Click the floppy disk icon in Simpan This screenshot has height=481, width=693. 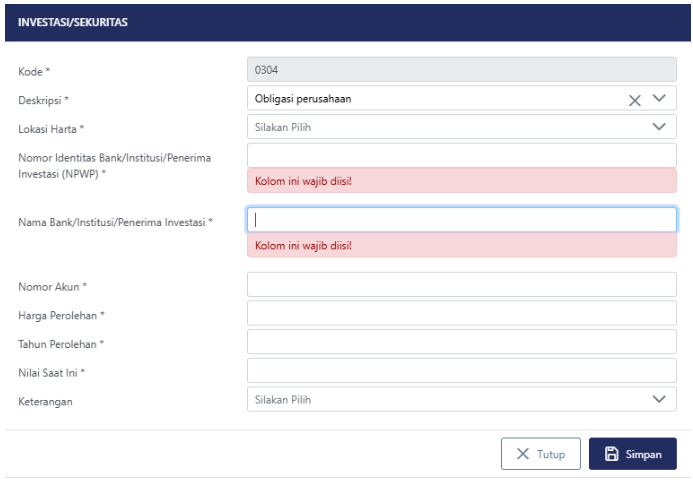coord(611,454)
